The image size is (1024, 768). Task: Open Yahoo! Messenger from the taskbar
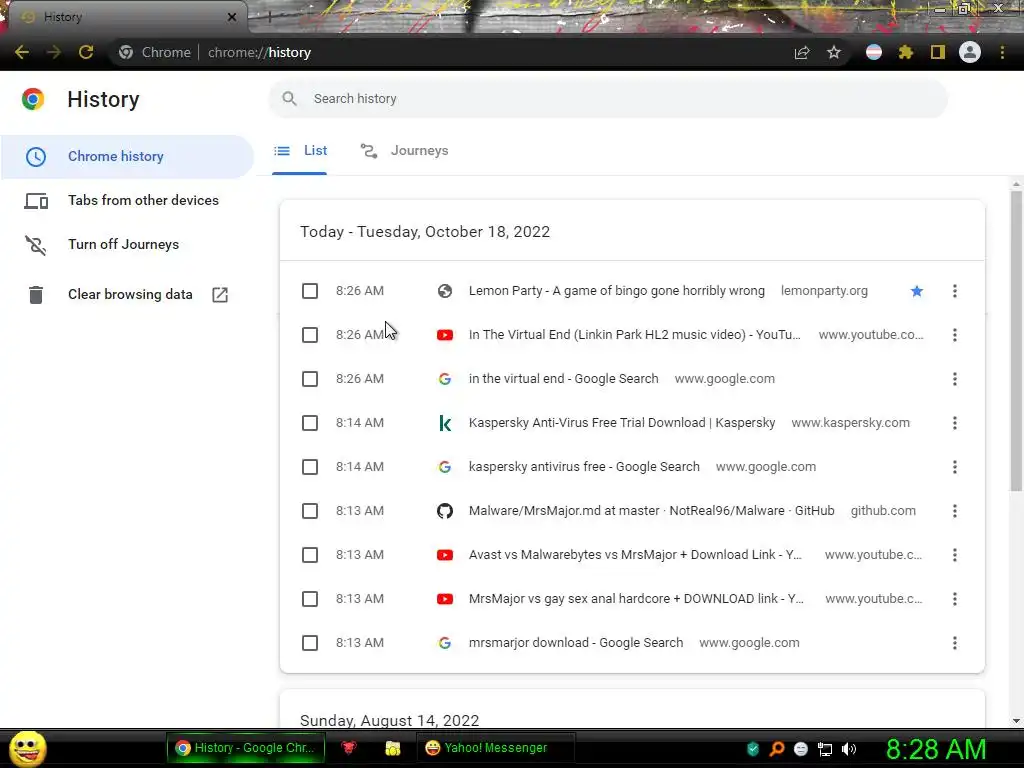click(x=495, y=748)
